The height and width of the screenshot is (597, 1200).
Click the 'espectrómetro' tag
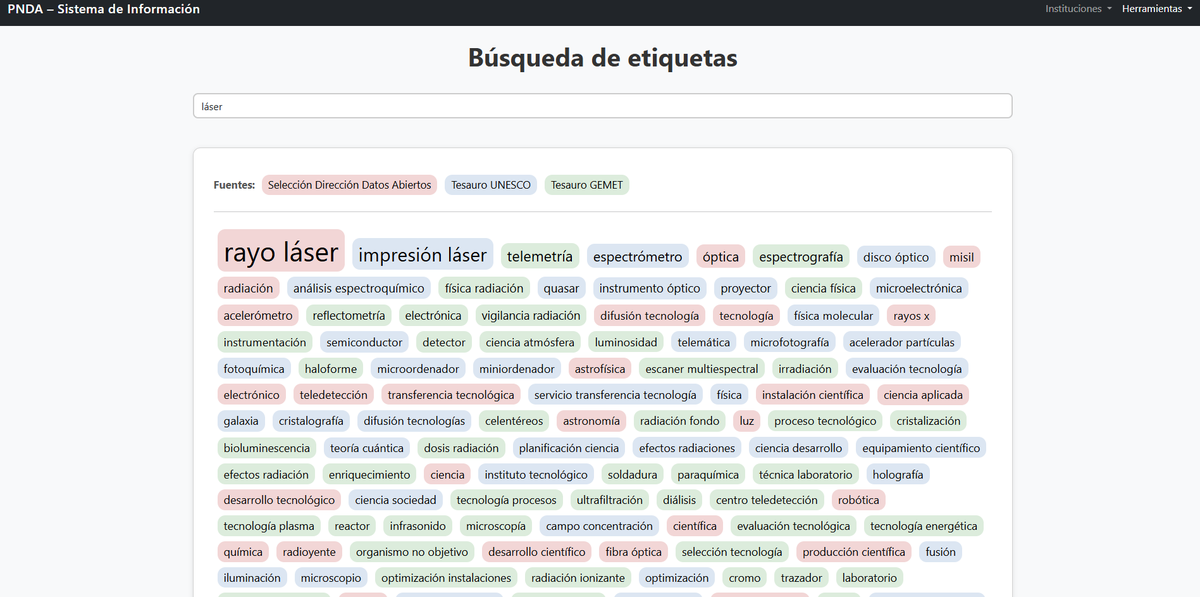(x=638, y=257)
